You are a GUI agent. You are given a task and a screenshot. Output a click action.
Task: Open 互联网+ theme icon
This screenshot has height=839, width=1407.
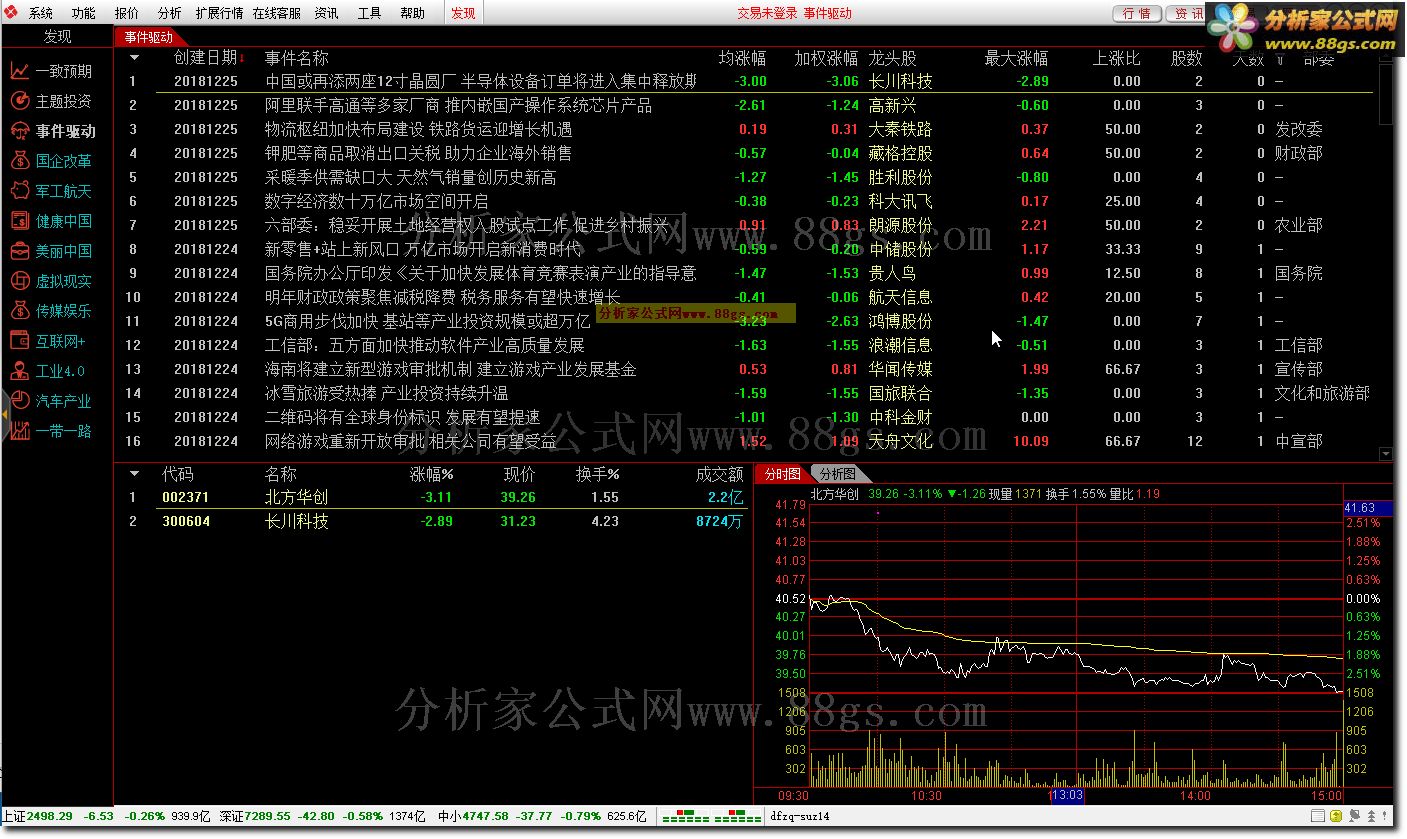tap(19, 341)
